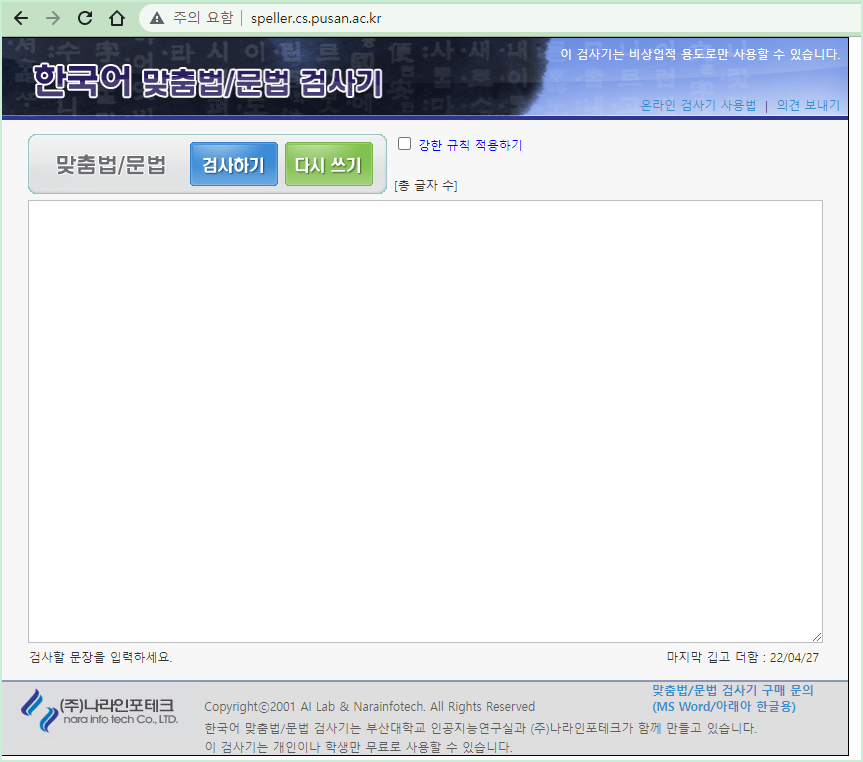Click the text area resize grip
Viewport: 863px width, 762px height.
point(817,636)
